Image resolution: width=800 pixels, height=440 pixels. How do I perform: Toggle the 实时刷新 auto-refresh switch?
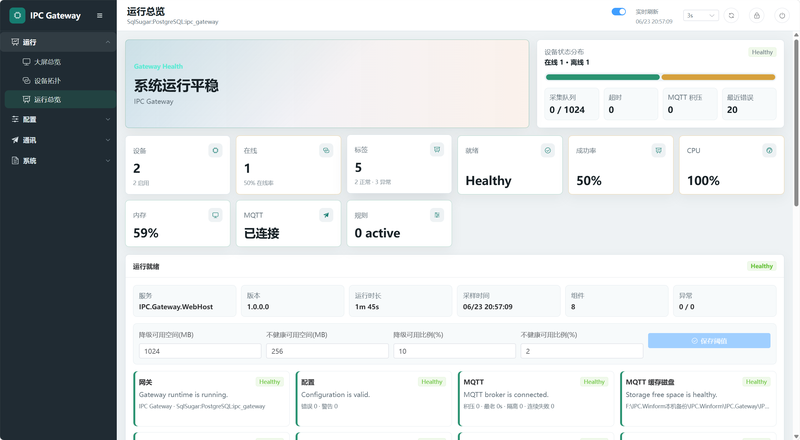pyautogui.click(x=618, y=12)
